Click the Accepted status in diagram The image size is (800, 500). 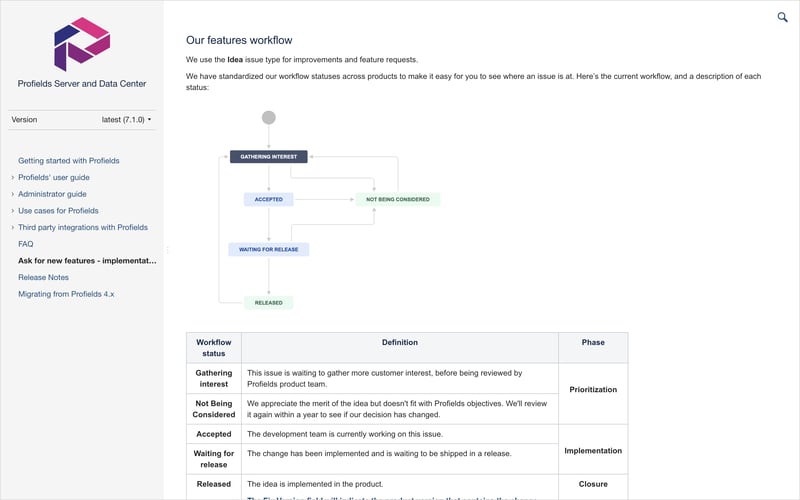[x=268, y=199]
